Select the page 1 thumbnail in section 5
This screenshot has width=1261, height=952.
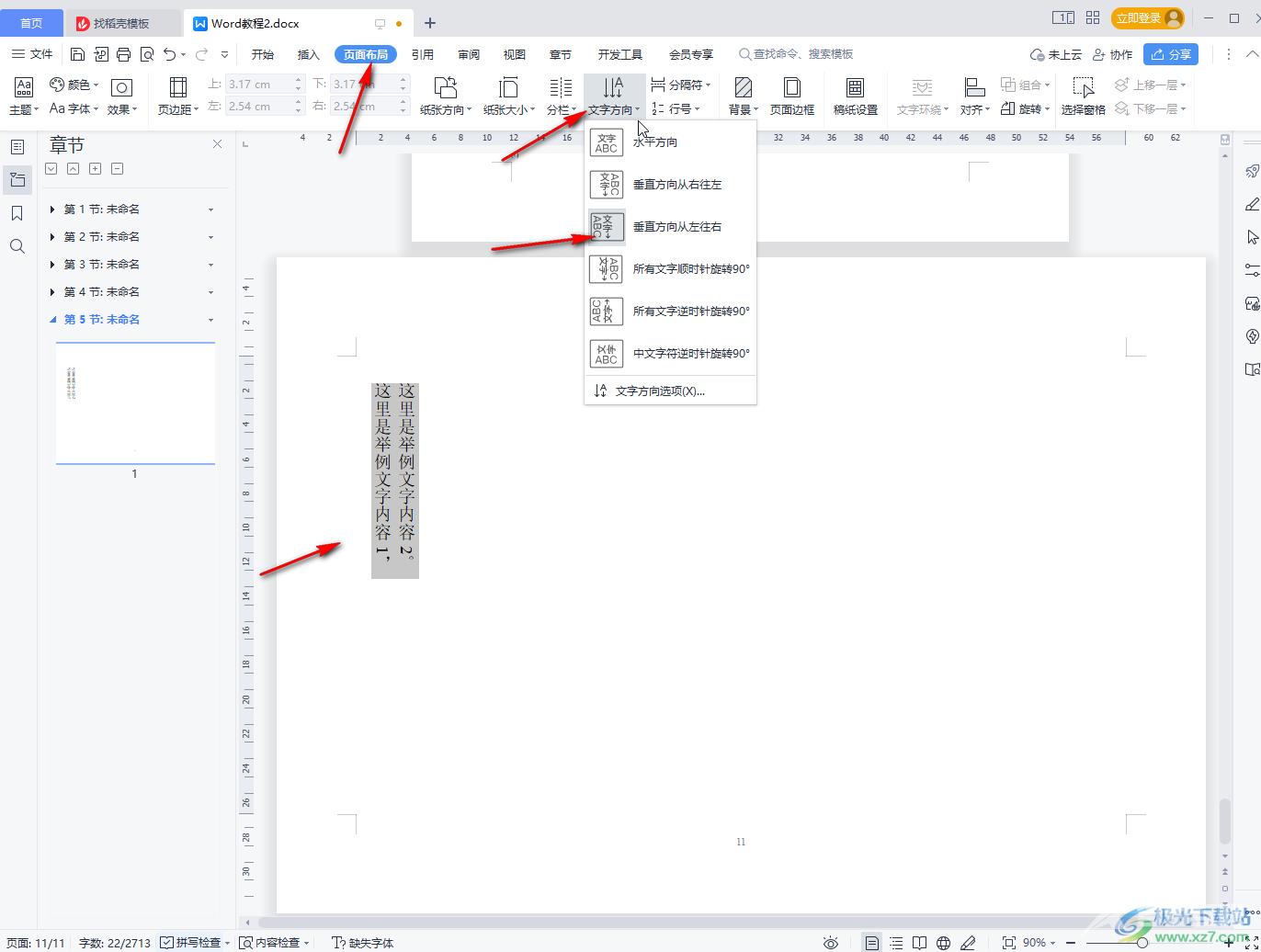pyautogui.click(x=135, y=403)
